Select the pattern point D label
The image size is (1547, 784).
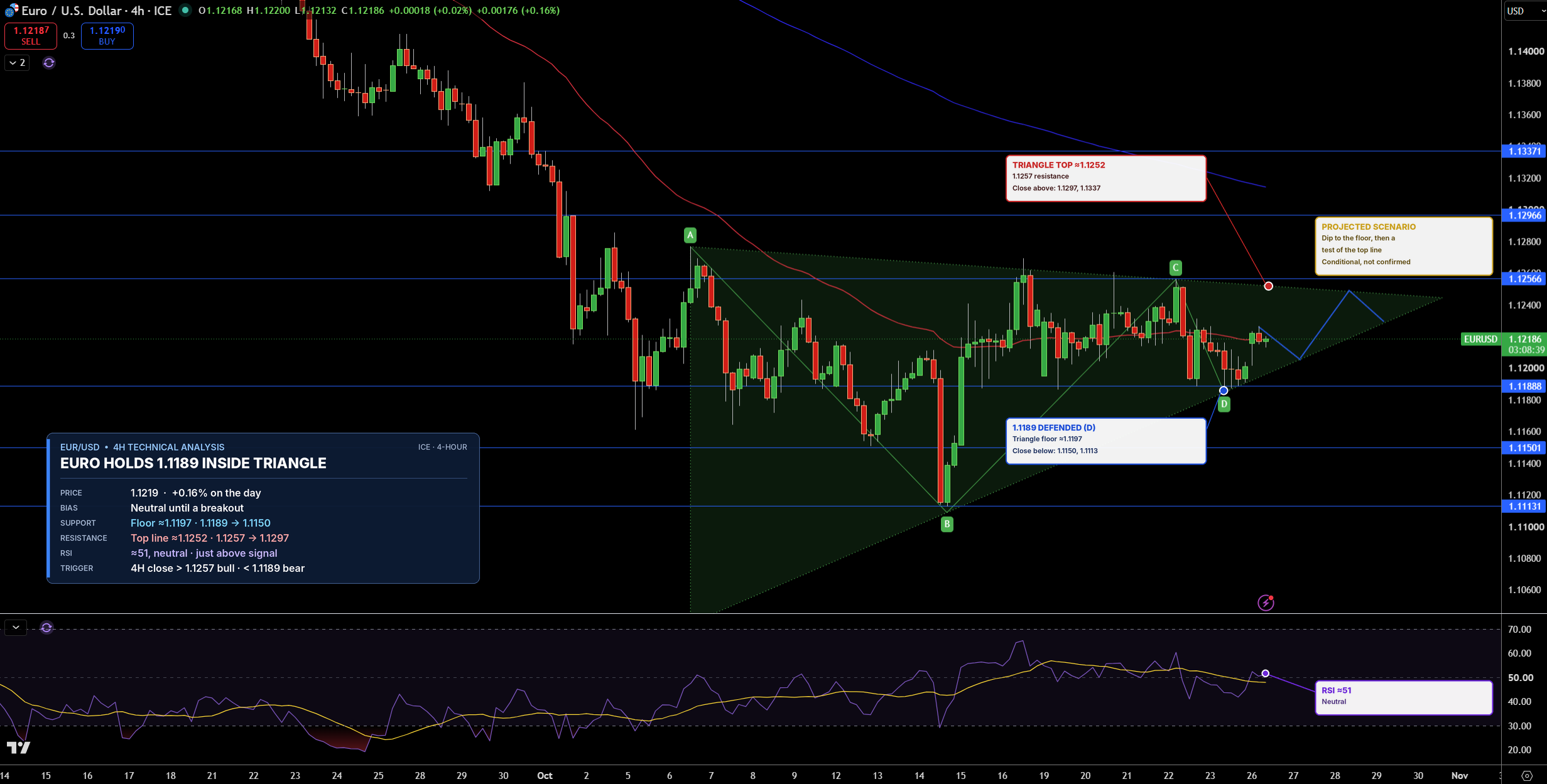point(1224,404)
